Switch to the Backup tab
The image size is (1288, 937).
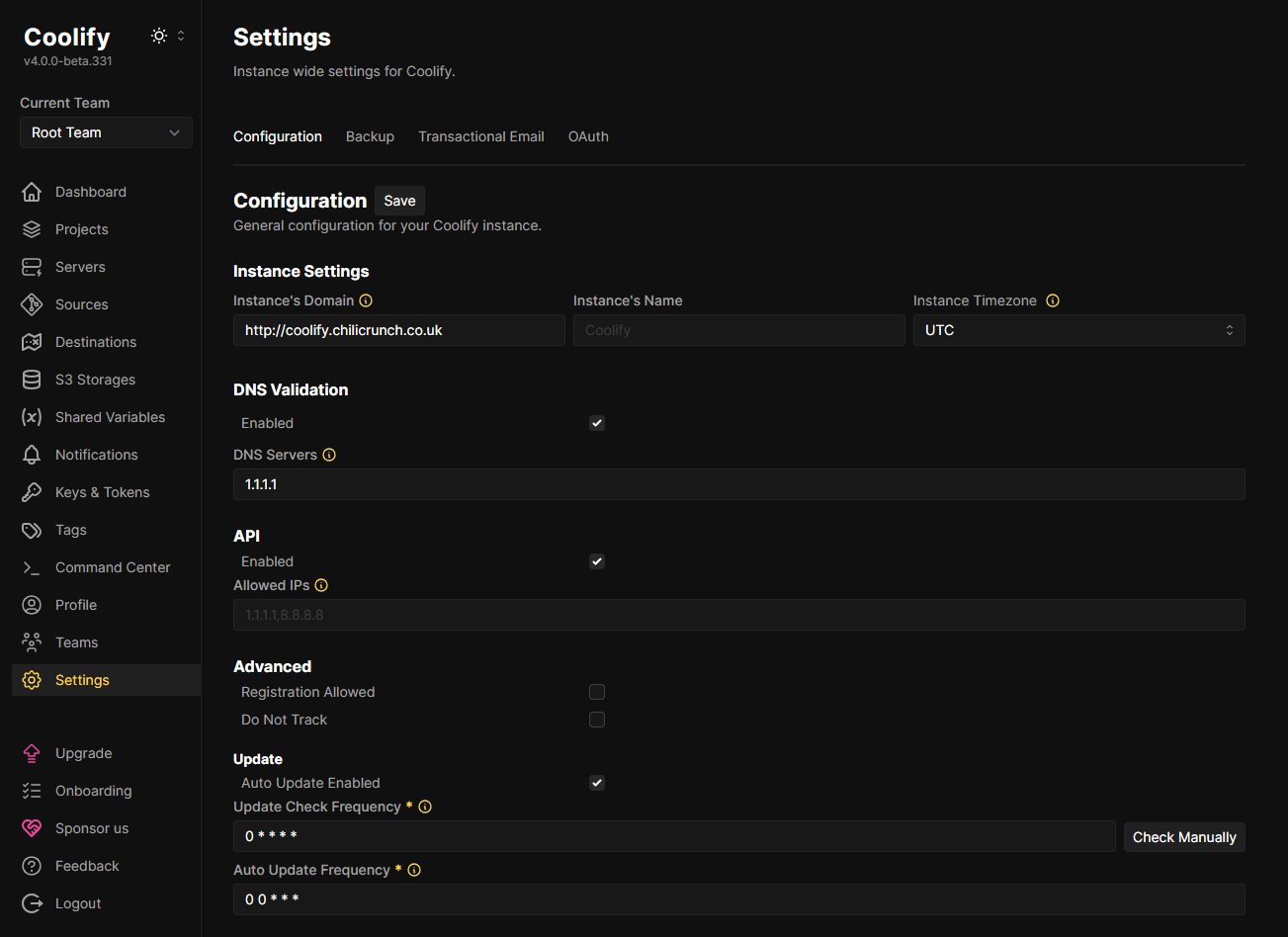tap(370, 136)
